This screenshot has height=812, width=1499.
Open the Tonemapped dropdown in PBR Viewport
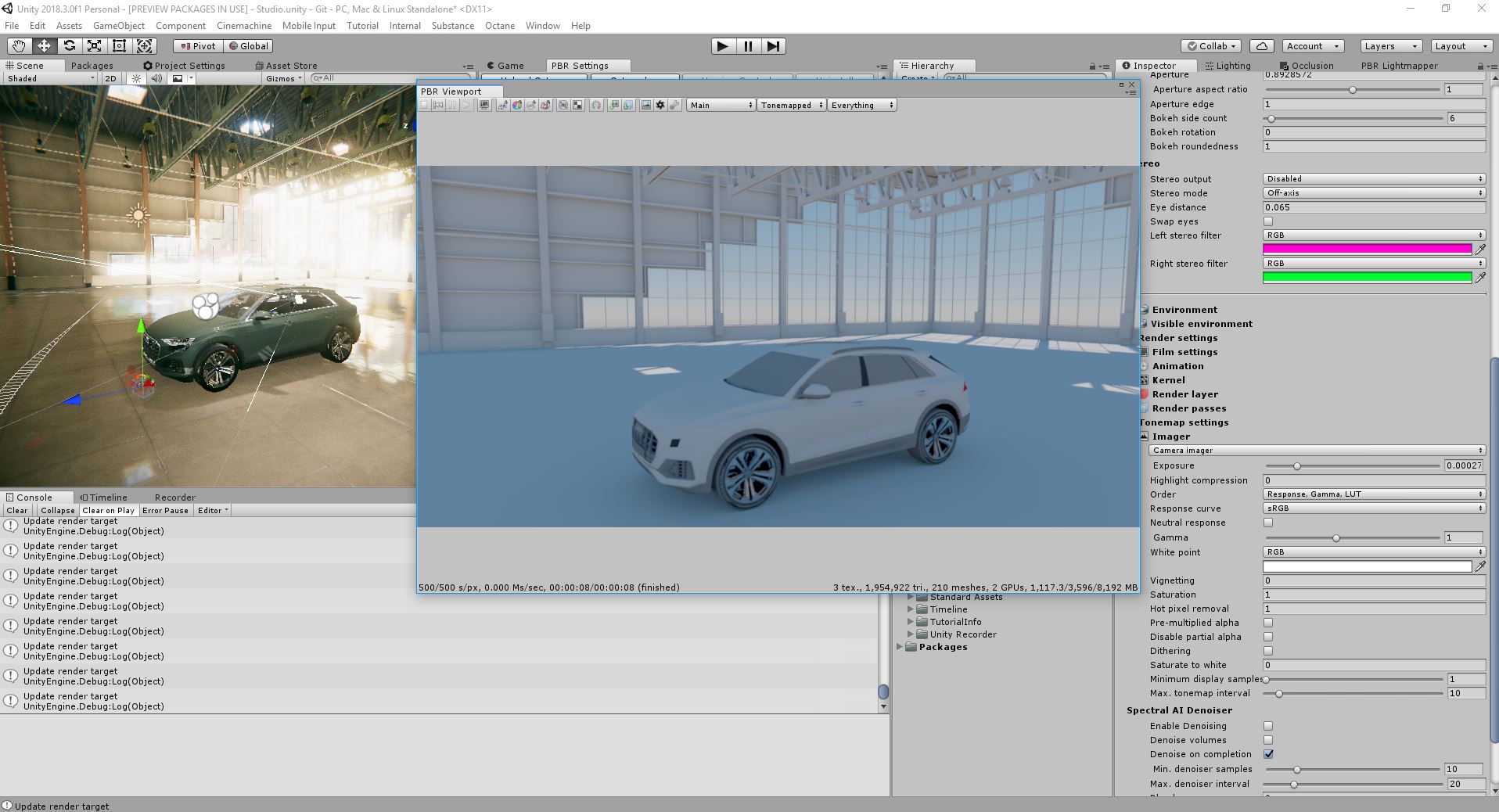[791, 105]
